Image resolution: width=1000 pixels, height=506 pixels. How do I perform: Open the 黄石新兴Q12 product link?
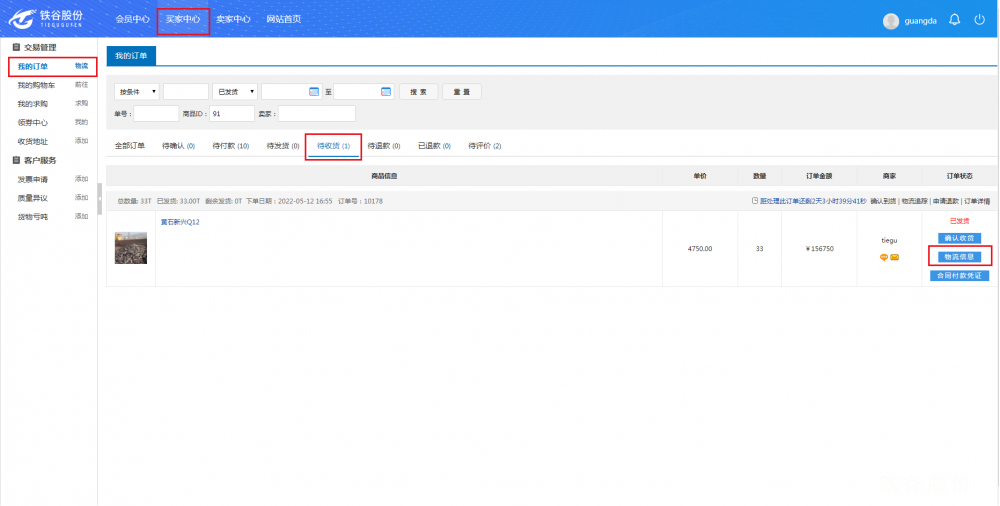point(180,222)
